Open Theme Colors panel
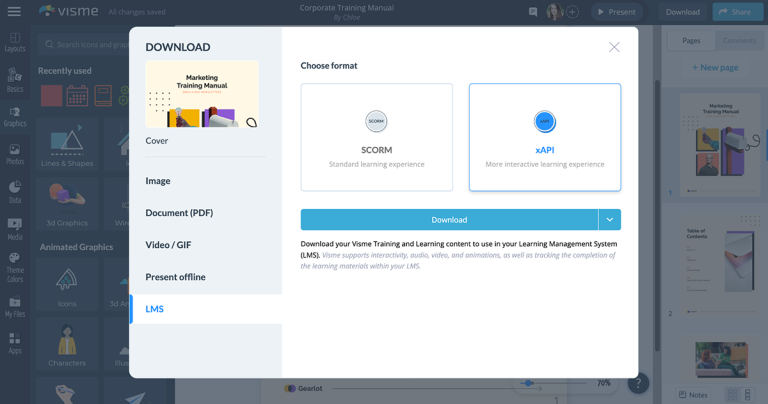The image size is (768, 404). point(14,264)
